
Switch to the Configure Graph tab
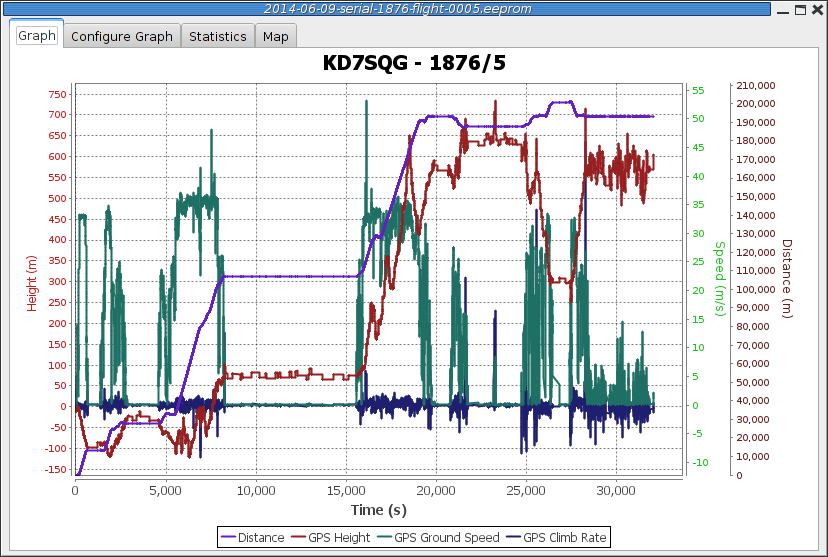[x=122, y=36]
